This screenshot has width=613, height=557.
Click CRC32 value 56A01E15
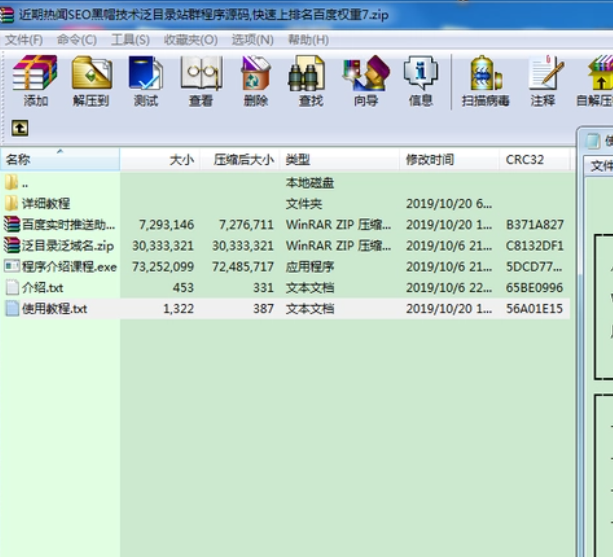(534, 309)
